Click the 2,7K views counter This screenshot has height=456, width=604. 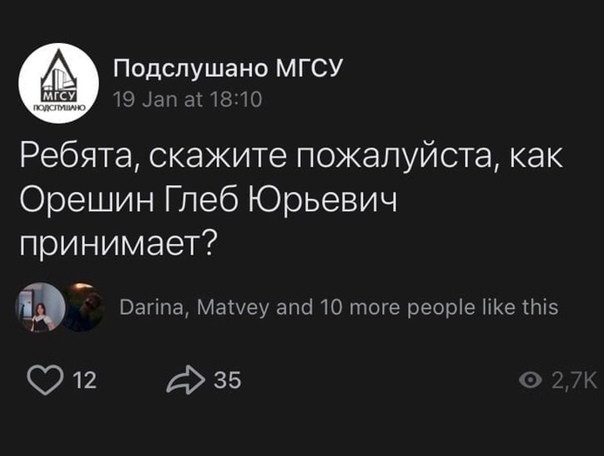pos(574,381)
